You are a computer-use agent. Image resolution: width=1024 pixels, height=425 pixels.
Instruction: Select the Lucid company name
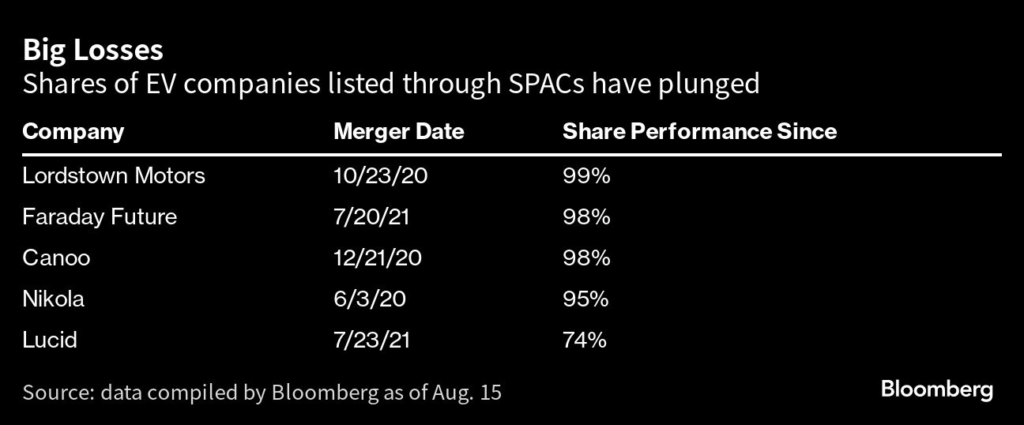pos(49,340)
